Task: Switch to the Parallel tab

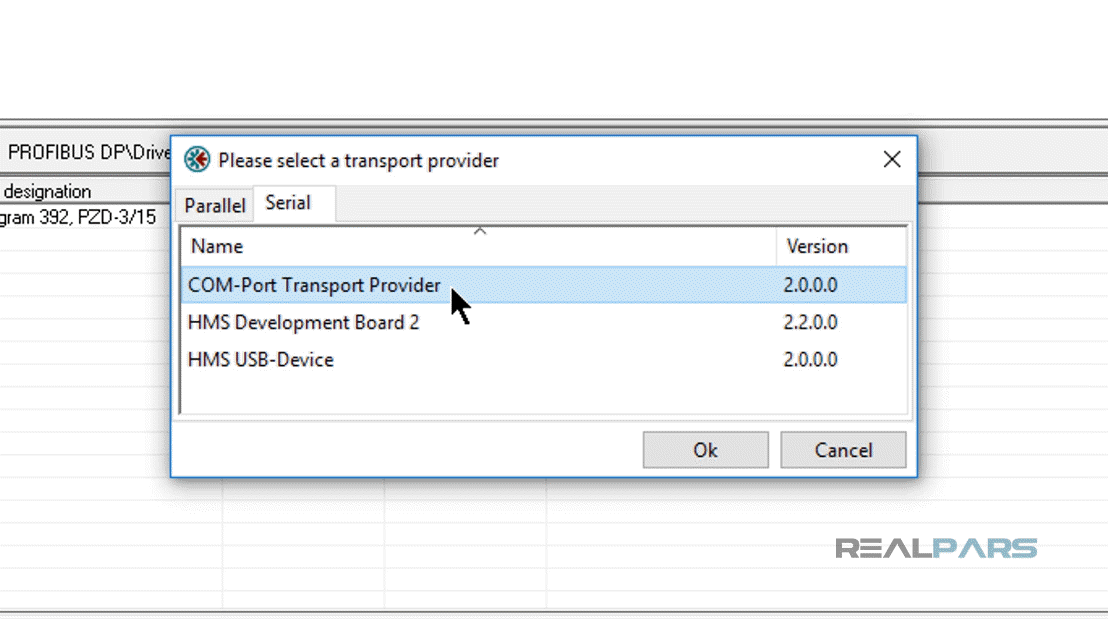Action: (214, 205)
